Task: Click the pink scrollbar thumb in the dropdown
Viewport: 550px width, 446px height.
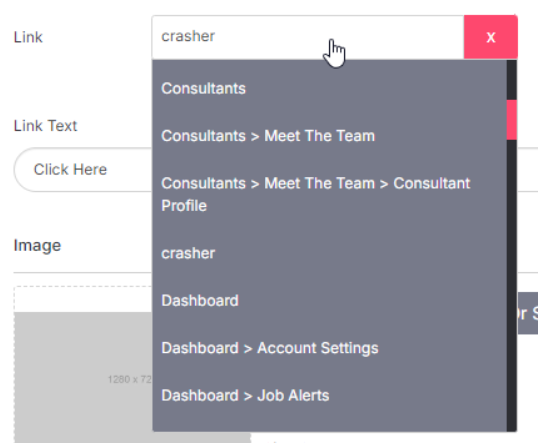Action: click(x=512, y=120)
